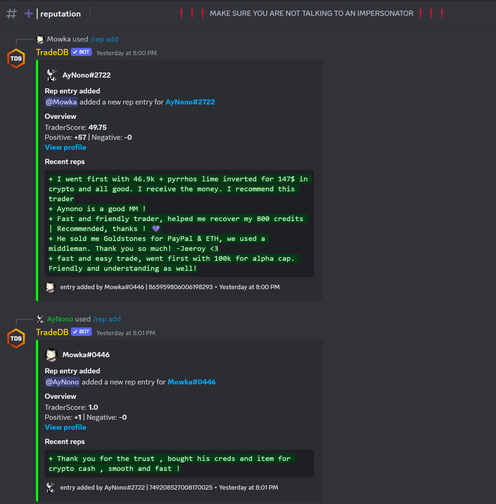Click View profile under TraderScore 1.0
The image size is (496, 504).
66,427
